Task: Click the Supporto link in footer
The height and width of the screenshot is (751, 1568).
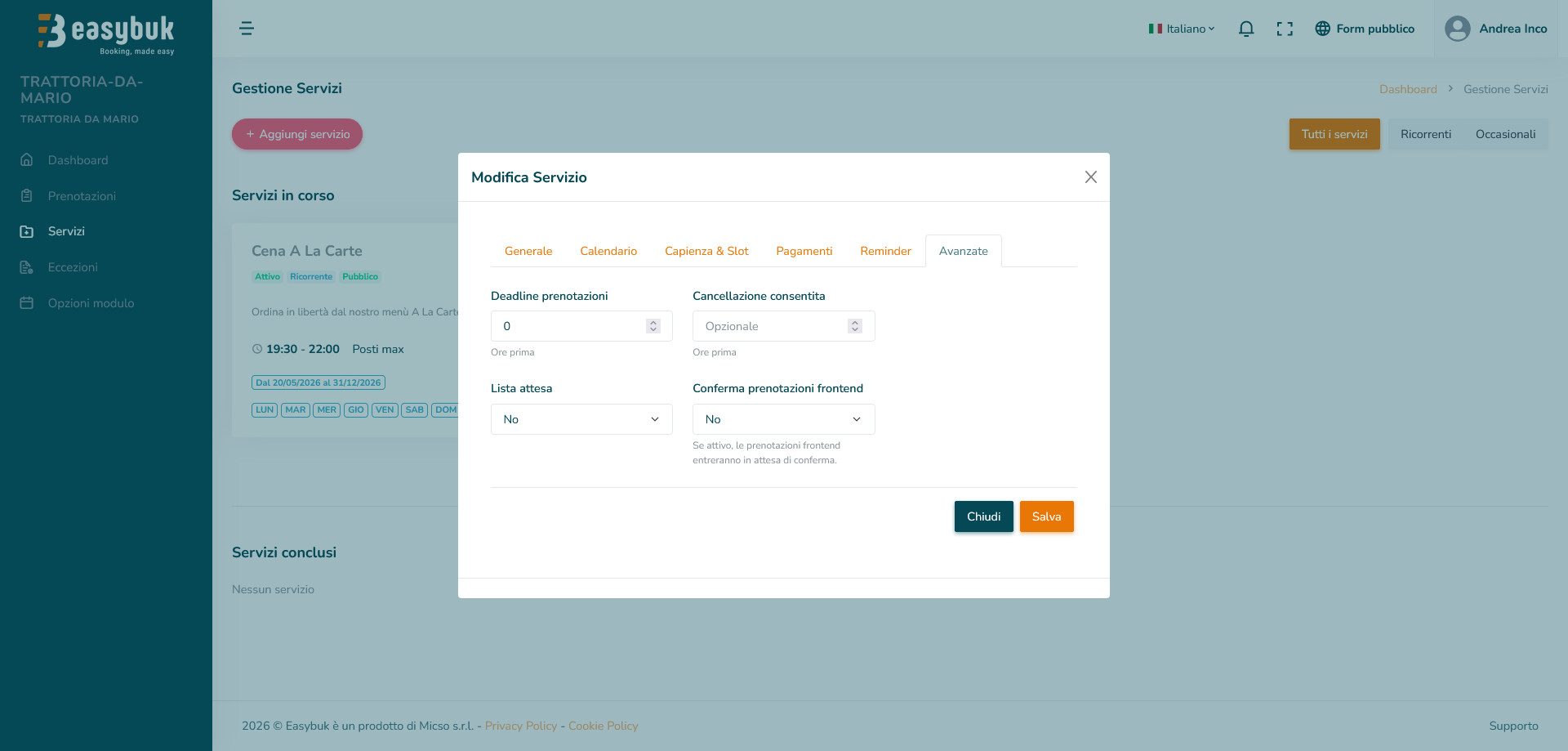Action: tap(1513, 726)
